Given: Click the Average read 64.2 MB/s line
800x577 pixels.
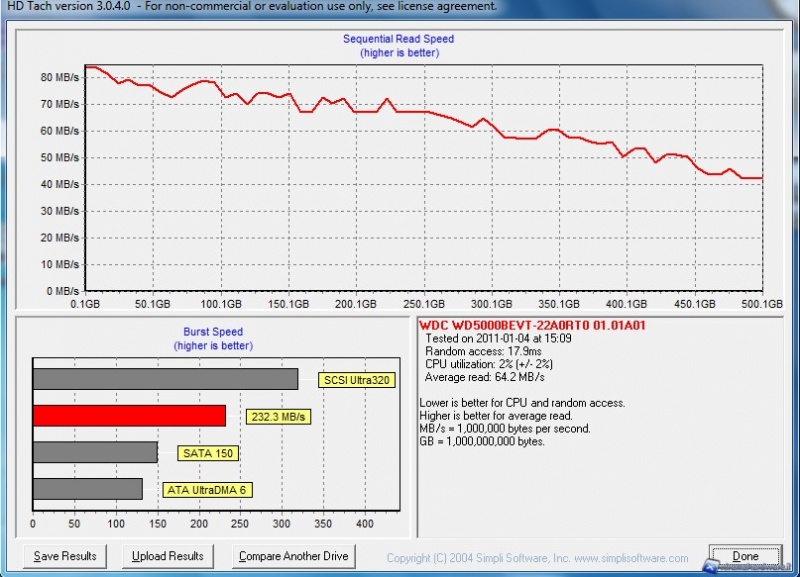Looking at the screenshot, I should [484, 377].
